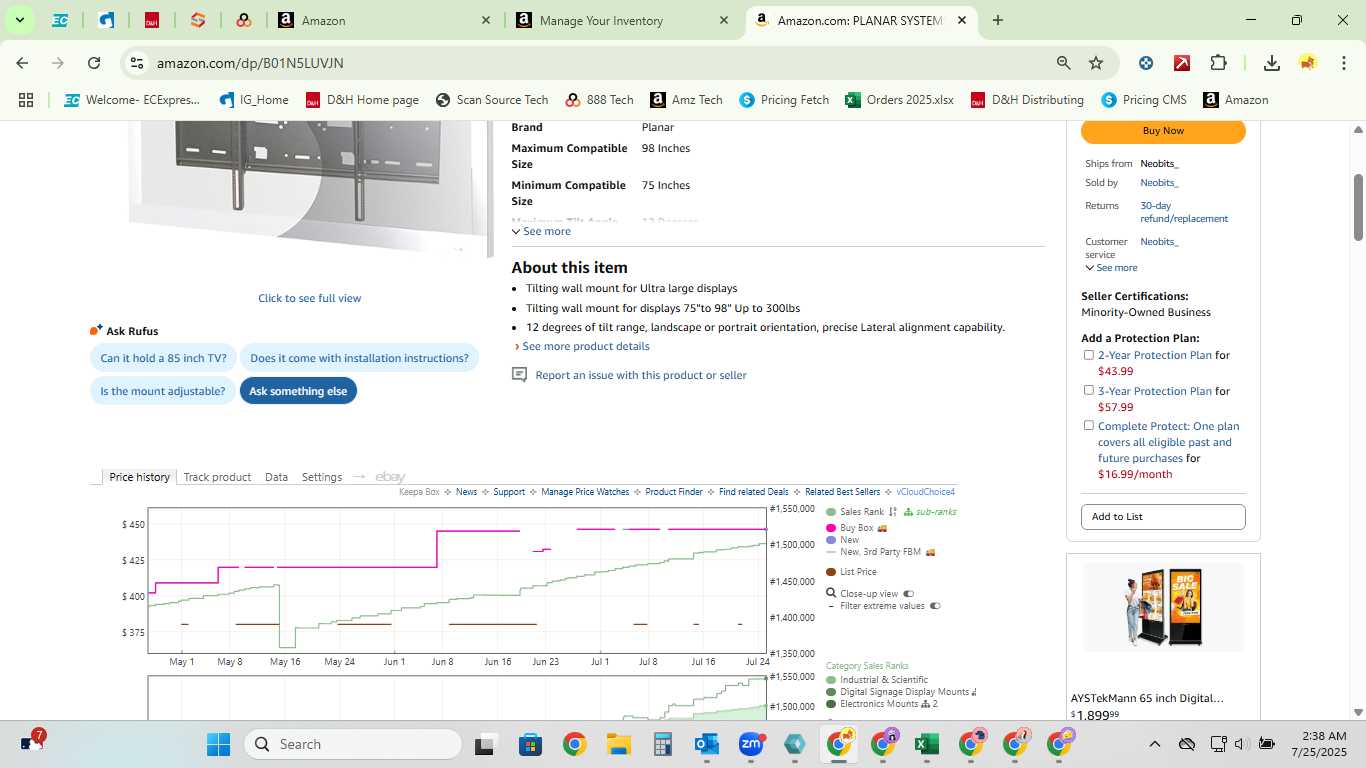
Task: Reload the Amazon product page
Action: click(94, 63)
